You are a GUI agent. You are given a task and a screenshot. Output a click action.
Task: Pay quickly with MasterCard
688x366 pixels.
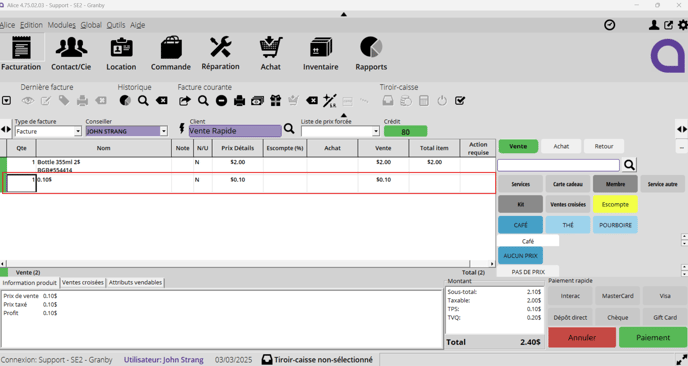pos(617,296)
